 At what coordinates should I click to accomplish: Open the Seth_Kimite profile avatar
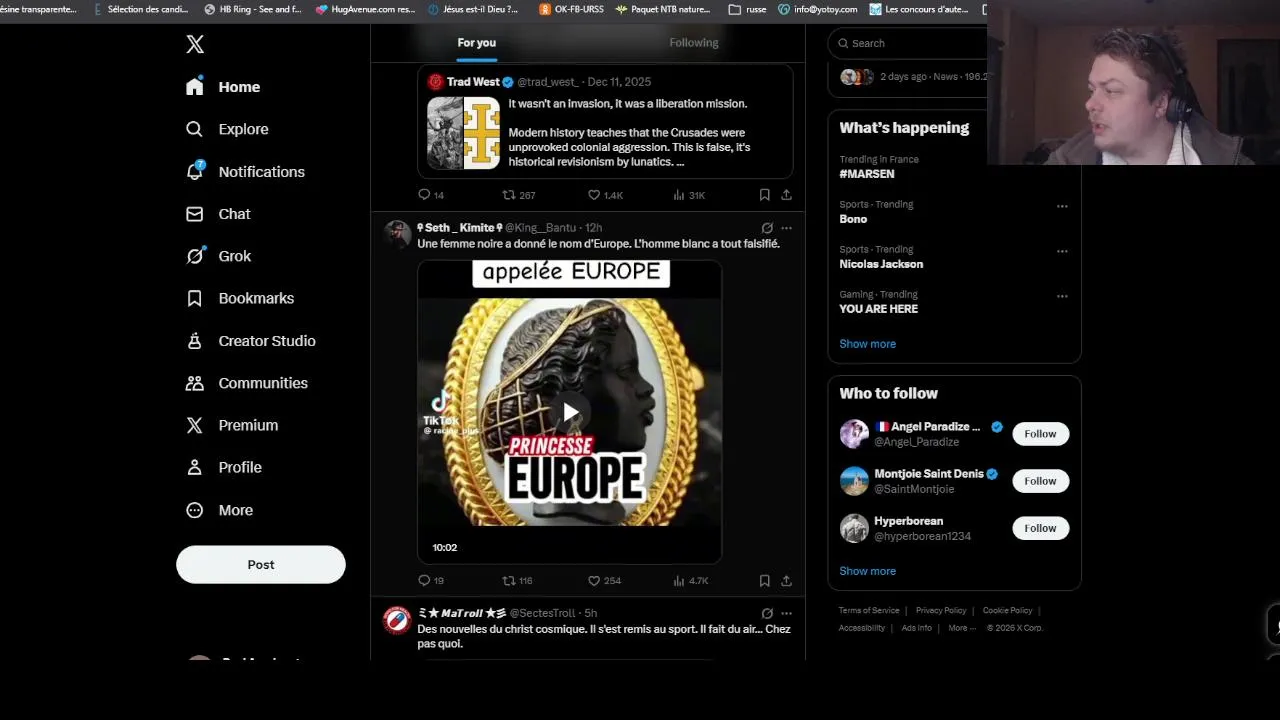[397, 235]
